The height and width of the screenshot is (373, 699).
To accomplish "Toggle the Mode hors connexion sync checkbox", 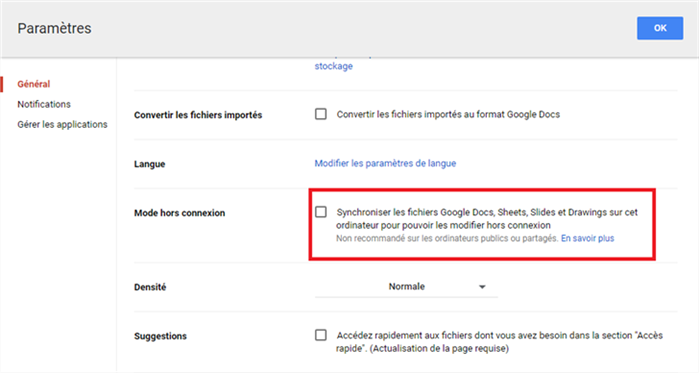I will click(x=321, y=212).
